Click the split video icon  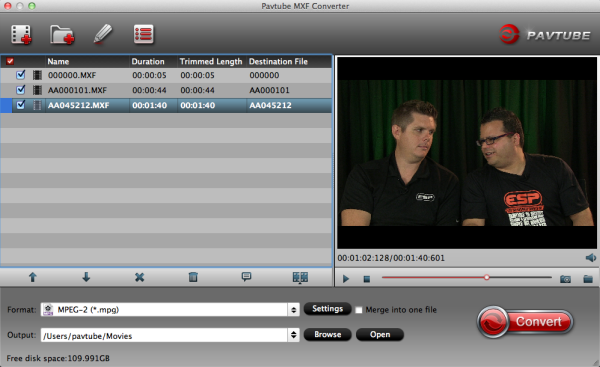pyautogui.click(x=300, y=277)
